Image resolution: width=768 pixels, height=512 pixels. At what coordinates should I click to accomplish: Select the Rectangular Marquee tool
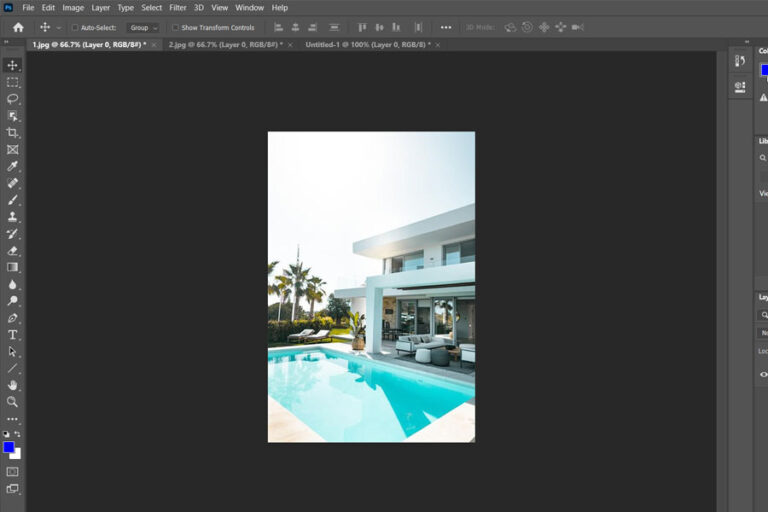pyautogui.click(x=13, y=82)
